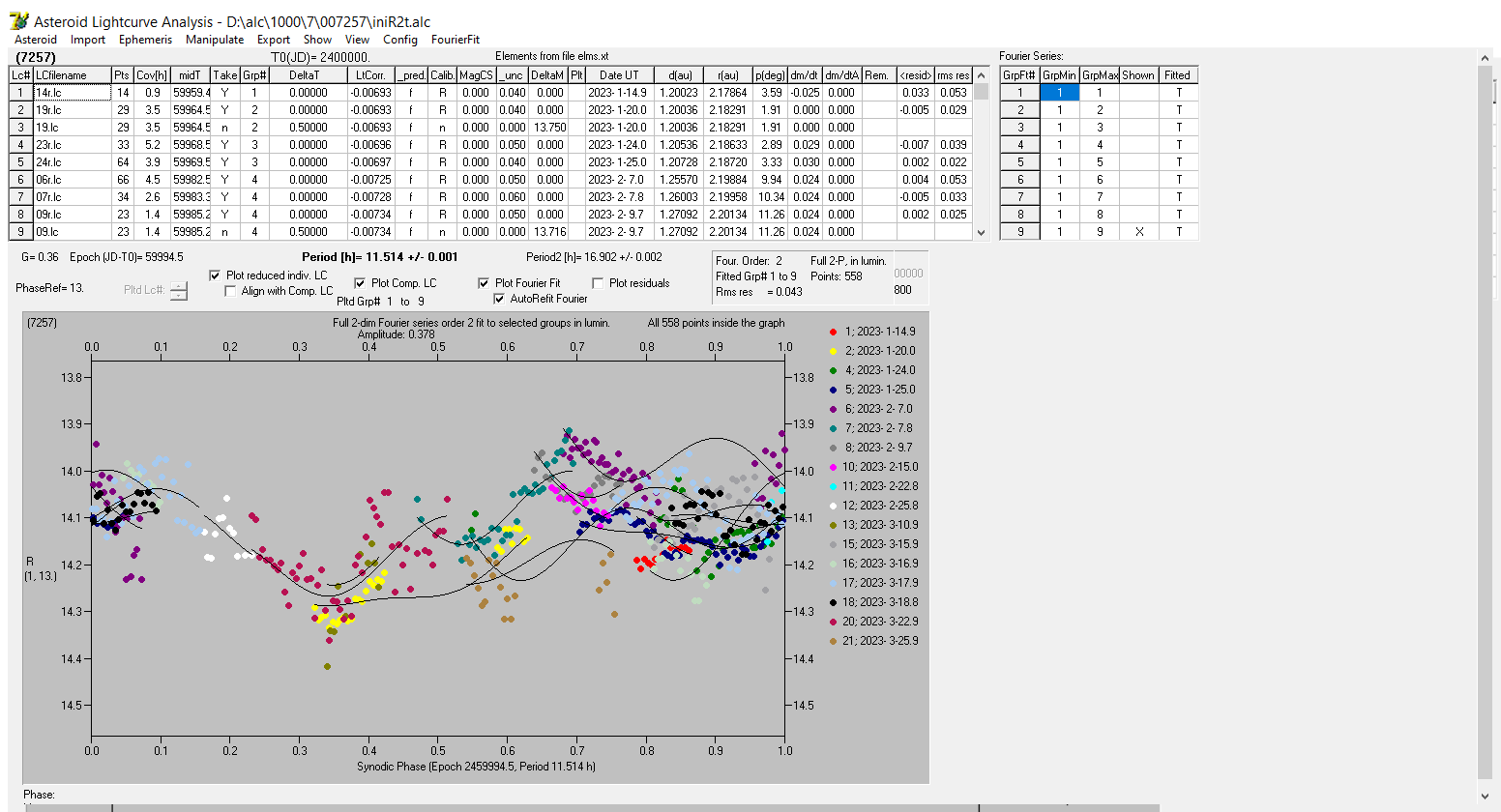1501x812 pixels.
Task: Open the FourierFit menu
Action: click(456, 40)
